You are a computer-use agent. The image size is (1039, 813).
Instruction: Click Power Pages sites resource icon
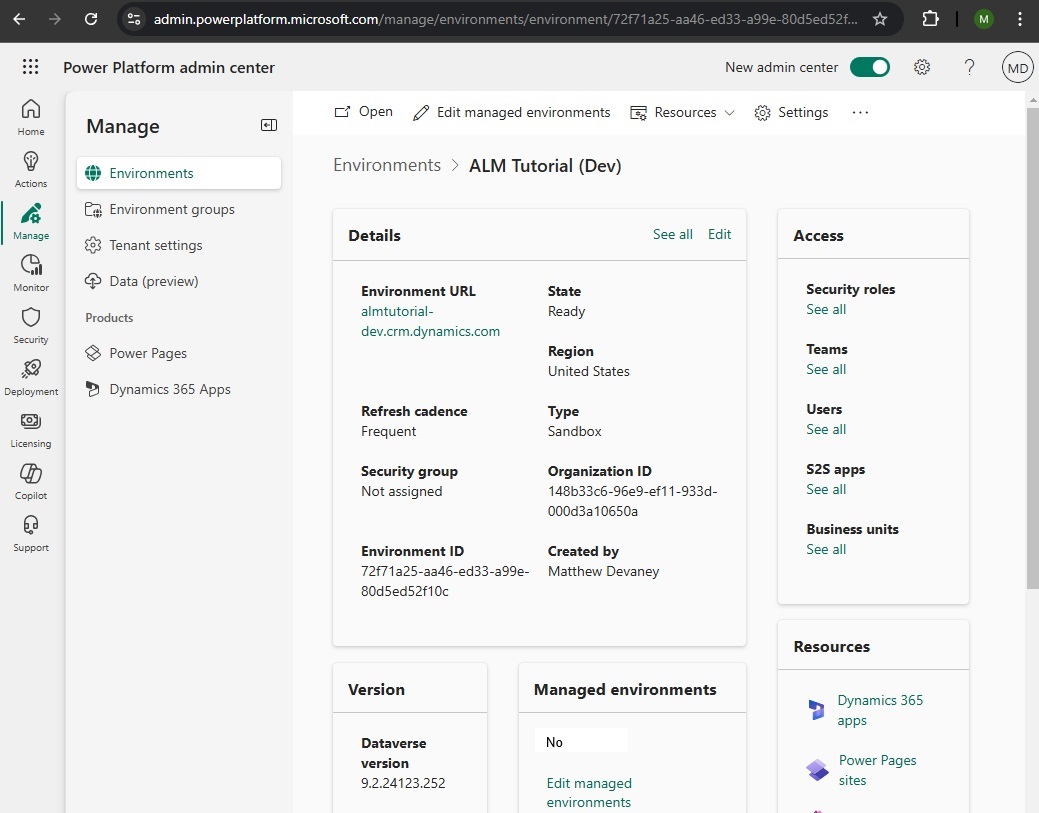tap(817, 770)
